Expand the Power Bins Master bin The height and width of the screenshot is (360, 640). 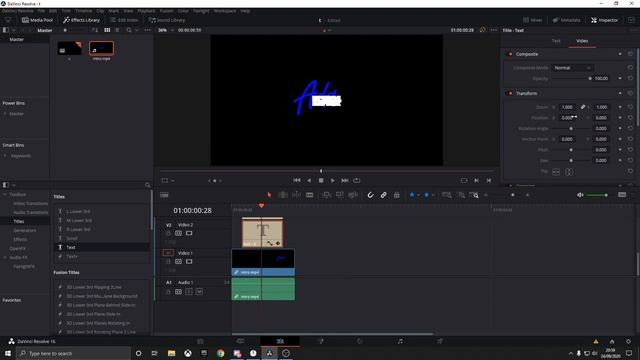[x=5, y=114]
